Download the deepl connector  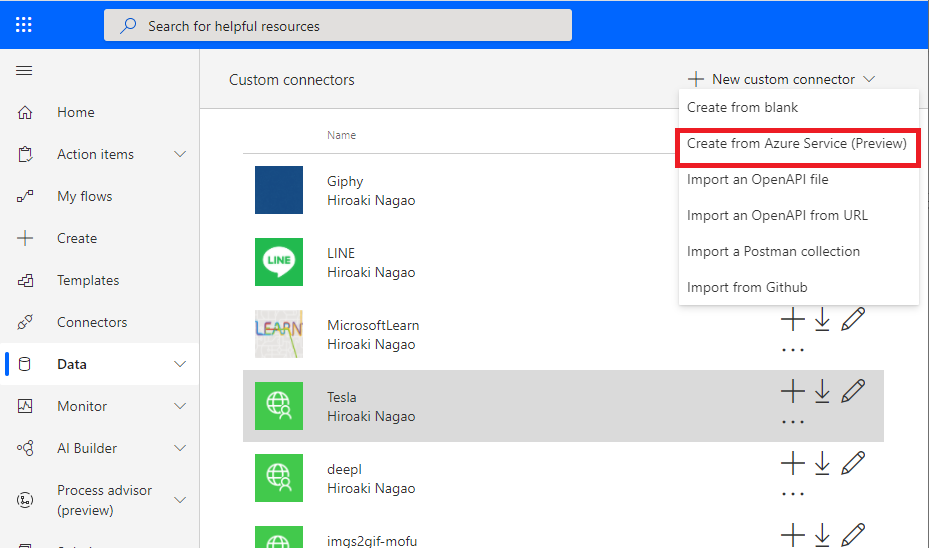point(822,463)
